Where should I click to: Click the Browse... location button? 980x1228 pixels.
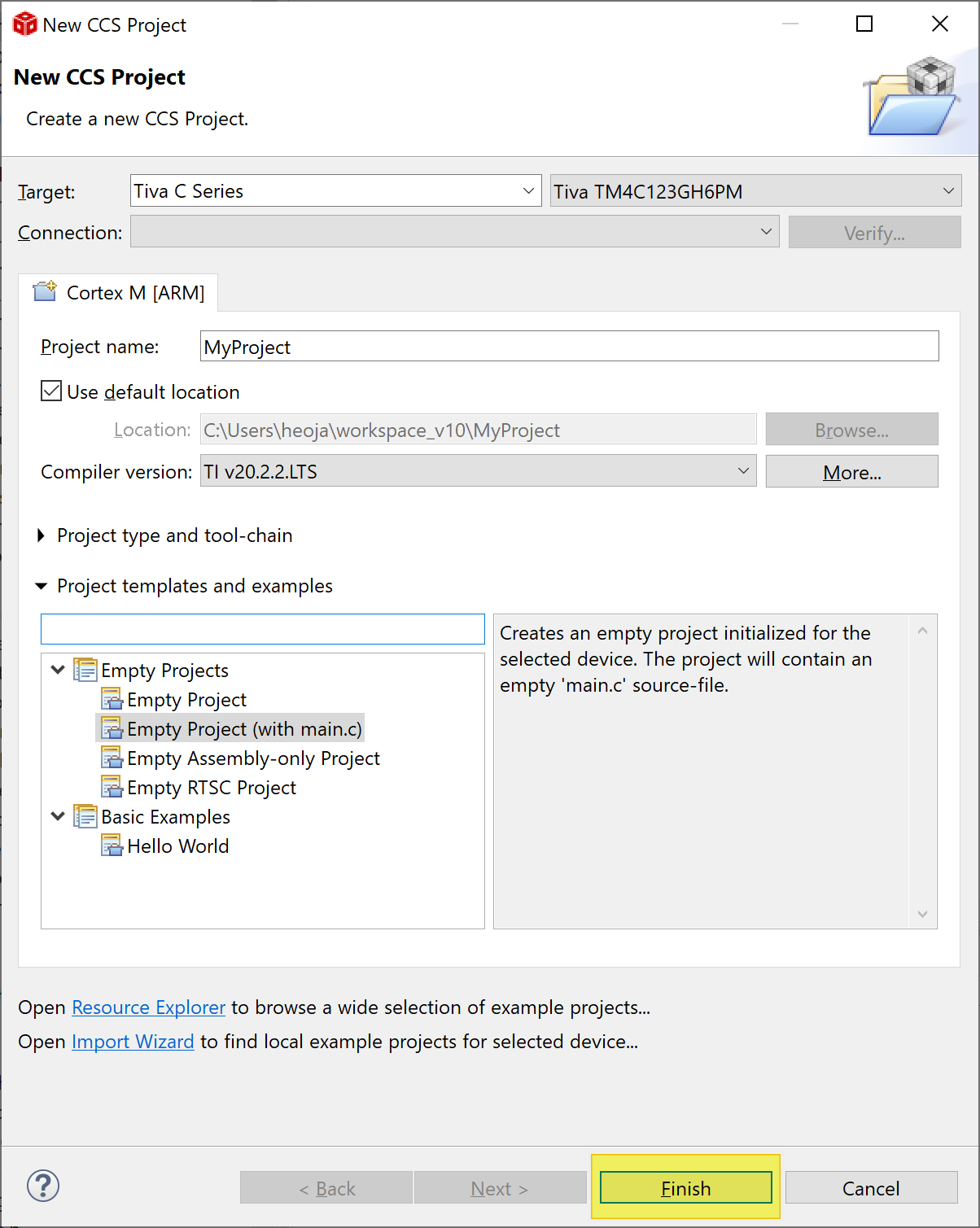tap(852, 430)
